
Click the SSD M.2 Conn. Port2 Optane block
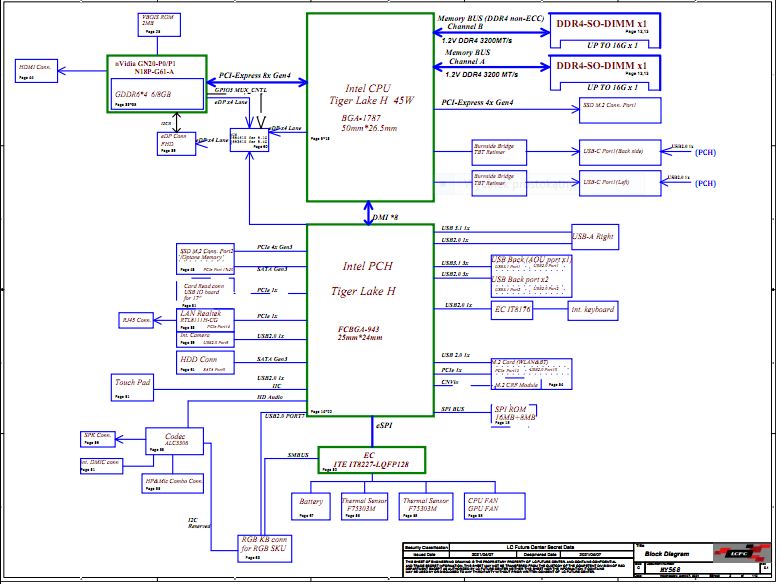(x=205, y=259)
